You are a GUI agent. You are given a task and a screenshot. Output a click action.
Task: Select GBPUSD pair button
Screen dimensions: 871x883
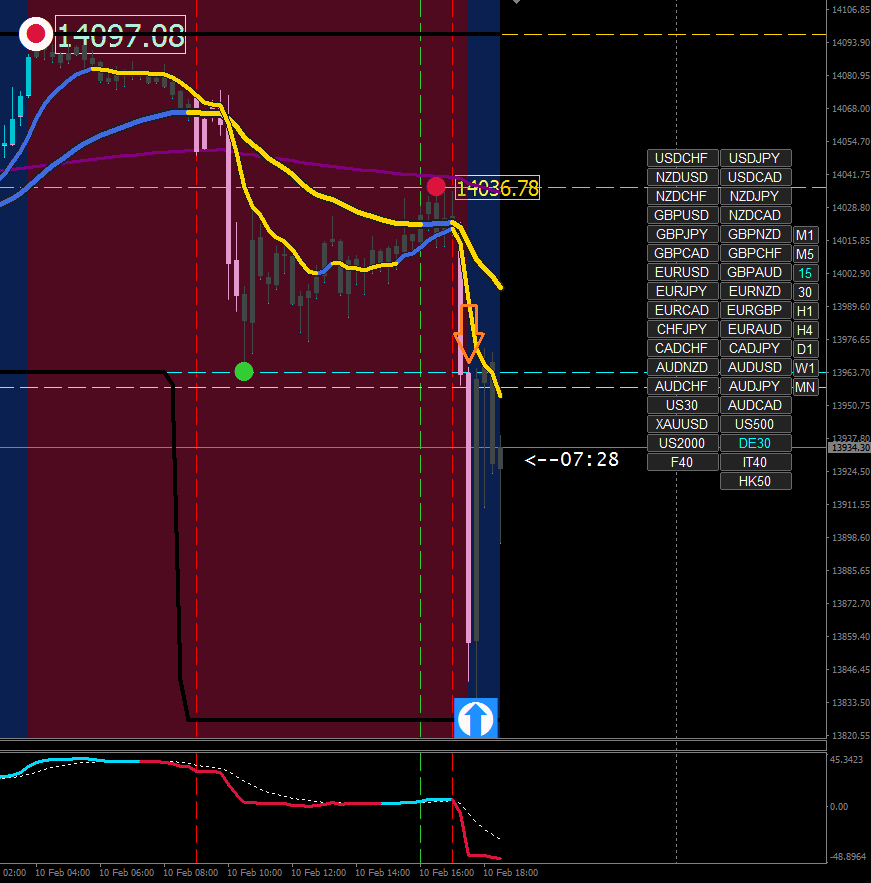tap(682, 215)
